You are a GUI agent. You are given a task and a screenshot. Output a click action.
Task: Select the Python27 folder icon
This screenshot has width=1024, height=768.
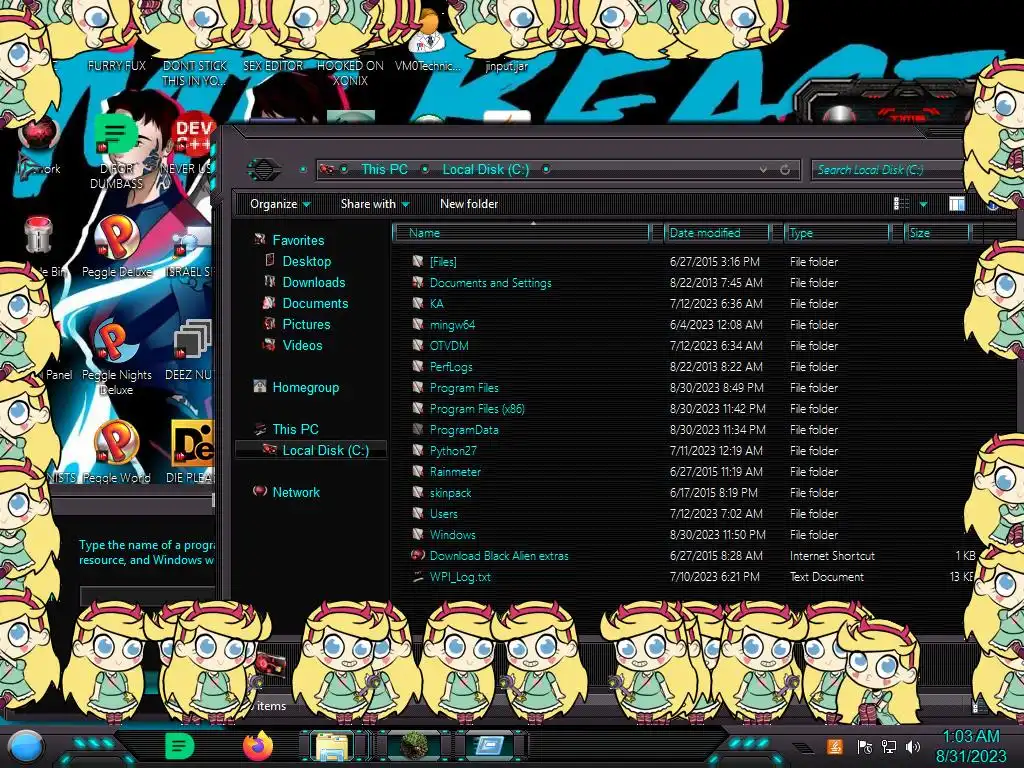tap(418, 451)
